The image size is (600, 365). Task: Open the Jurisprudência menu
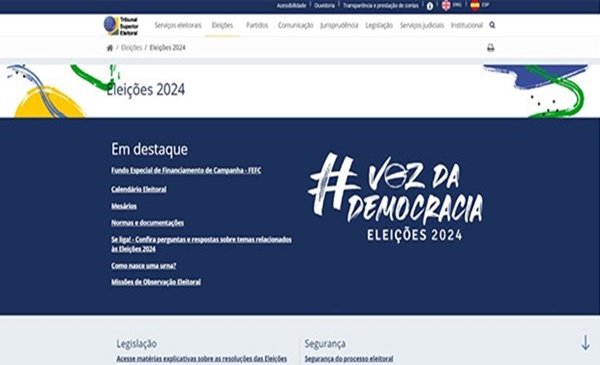[x=339, y=25]
